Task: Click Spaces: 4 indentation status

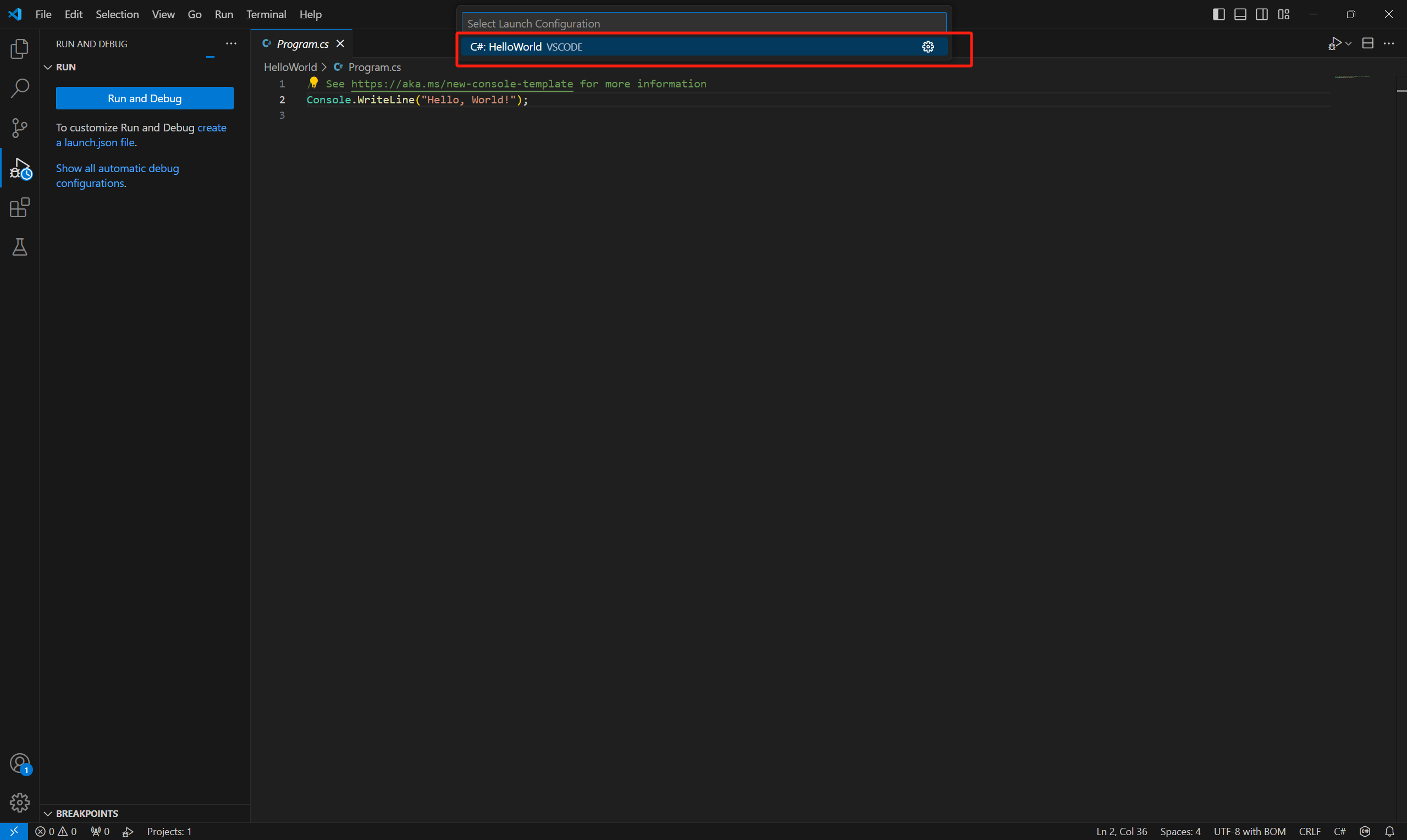Action: coord(1180,832)
